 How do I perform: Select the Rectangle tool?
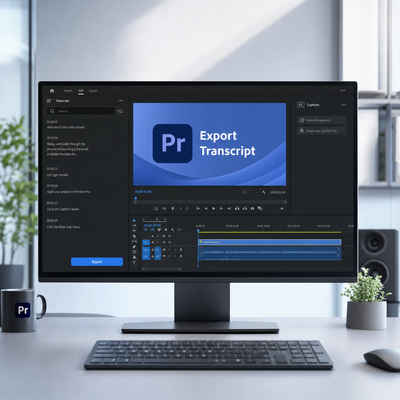134,252
